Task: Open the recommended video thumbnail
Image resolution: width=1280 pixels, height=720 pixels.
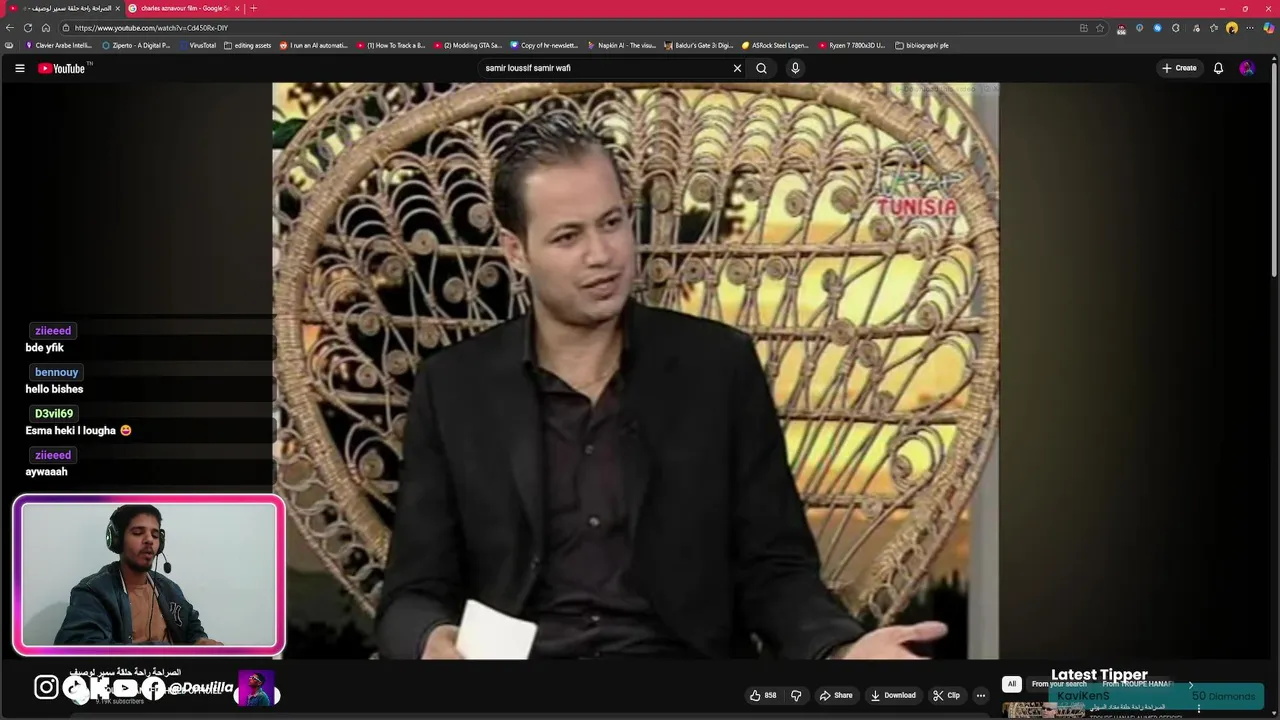Action: pyautogui.click(x=1044, y=710)
